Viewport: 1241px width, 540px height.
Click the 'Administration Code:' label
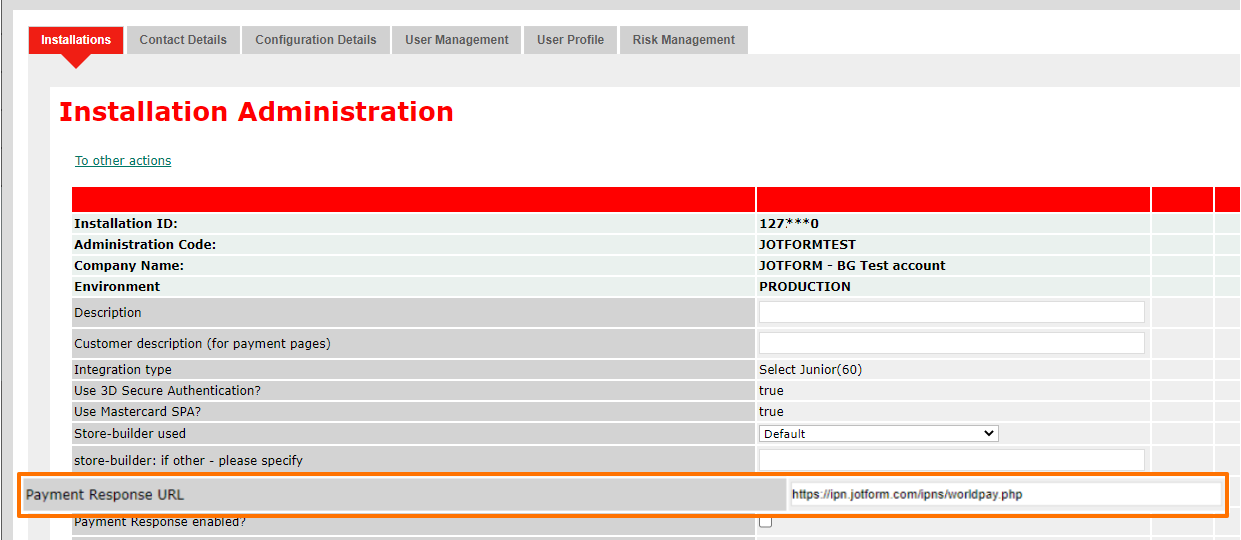click(x=145, y=245)
